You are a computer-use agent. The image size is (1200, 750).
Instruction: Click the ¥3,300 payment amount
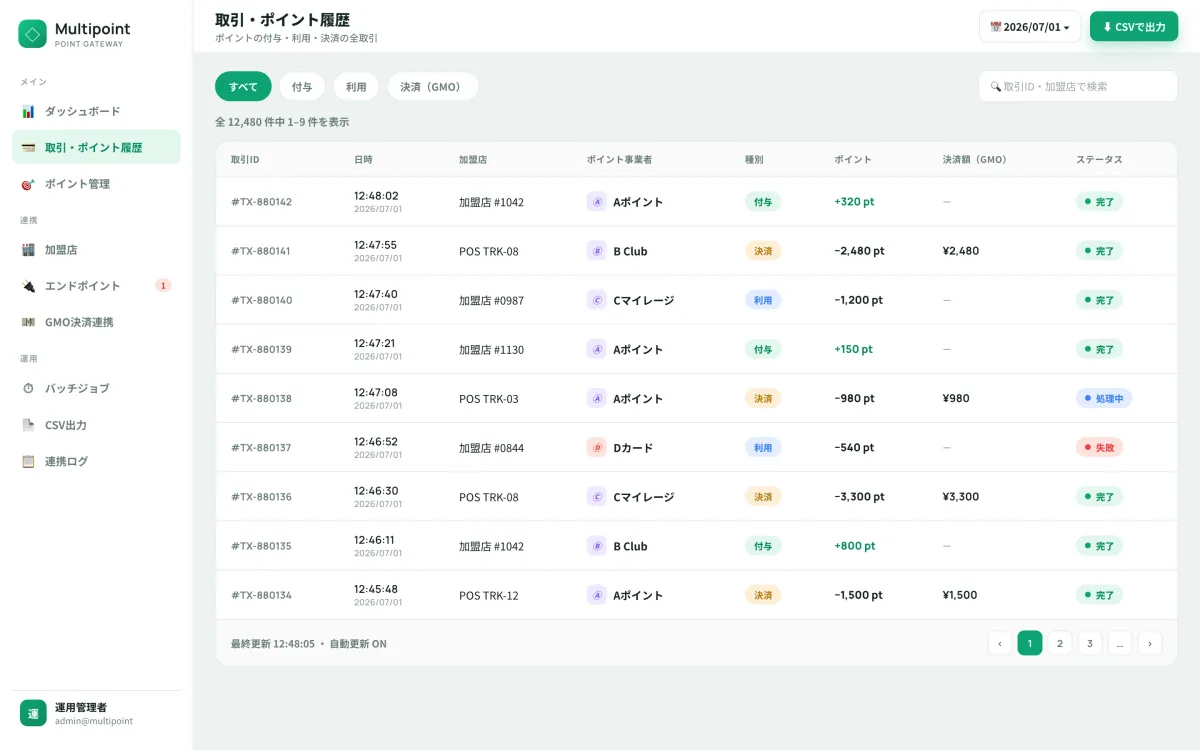pos(961,497)
